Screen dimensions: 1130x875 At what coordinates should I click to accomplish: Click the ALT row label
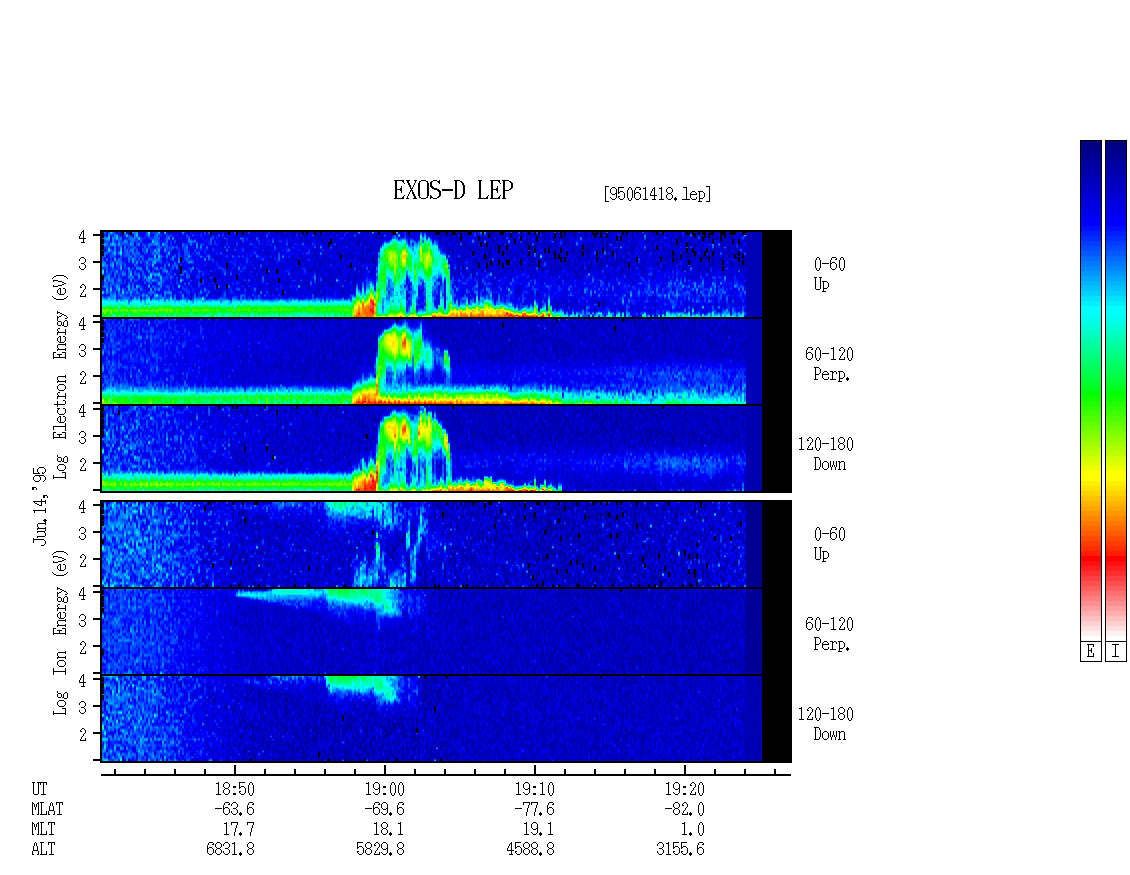pyautogui.click(x=43, y=849)
